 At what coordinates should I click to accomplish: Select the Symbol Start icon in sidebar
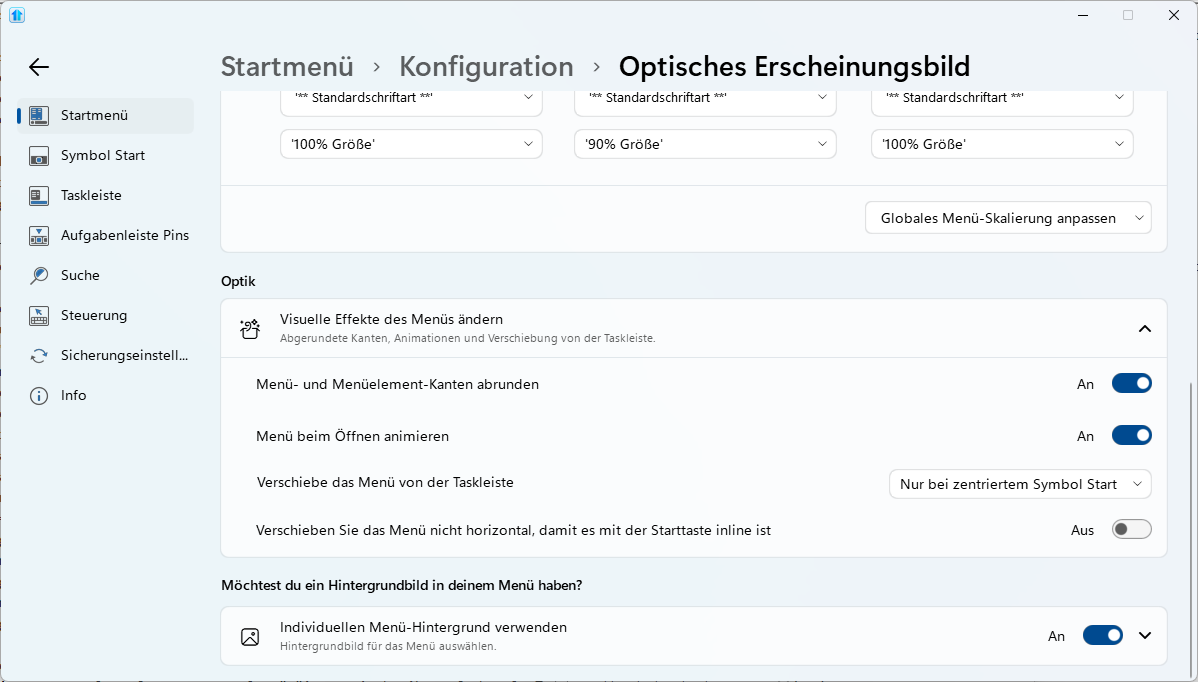tap(39, 156)
